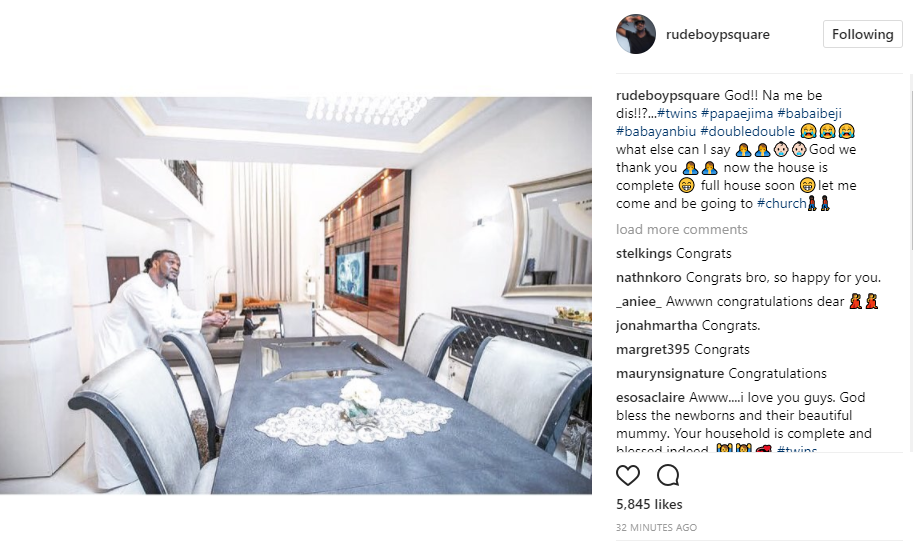Click the comment speech bubble icon
This screenshot has height=552, width=913.
tap(668, 476)
